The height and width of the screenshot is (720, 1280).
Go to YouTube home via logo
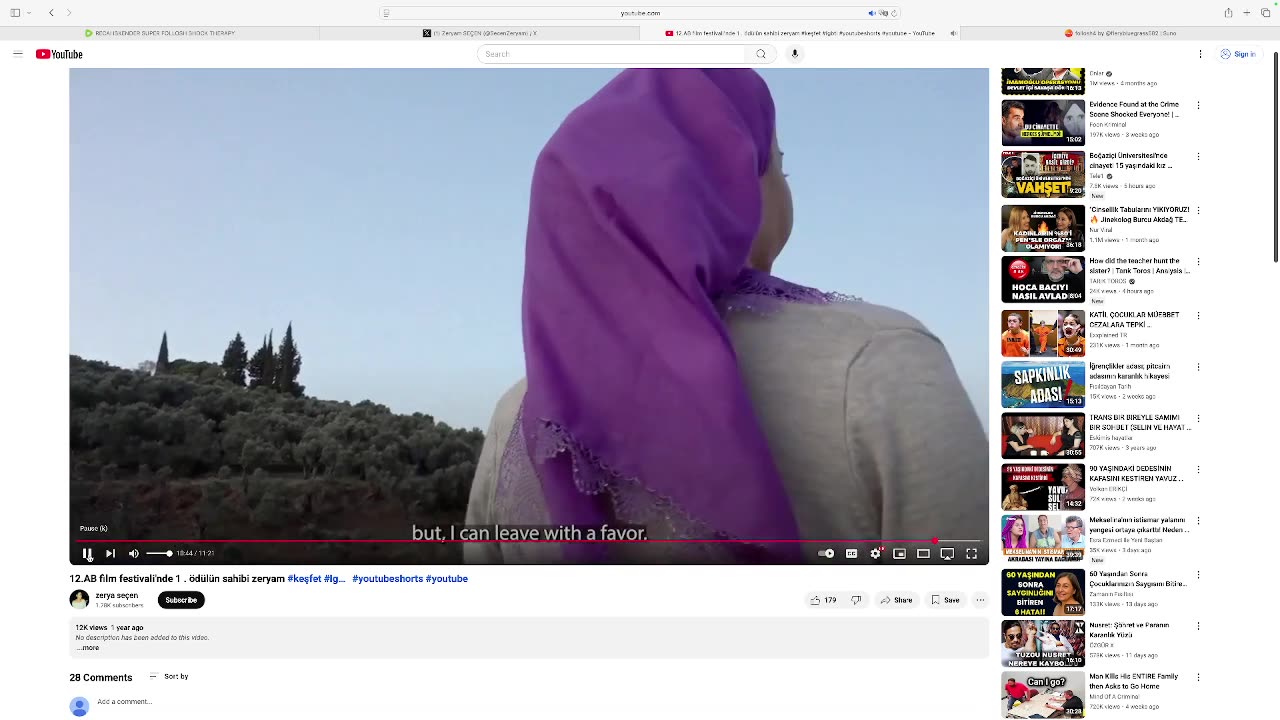point(59,54)
